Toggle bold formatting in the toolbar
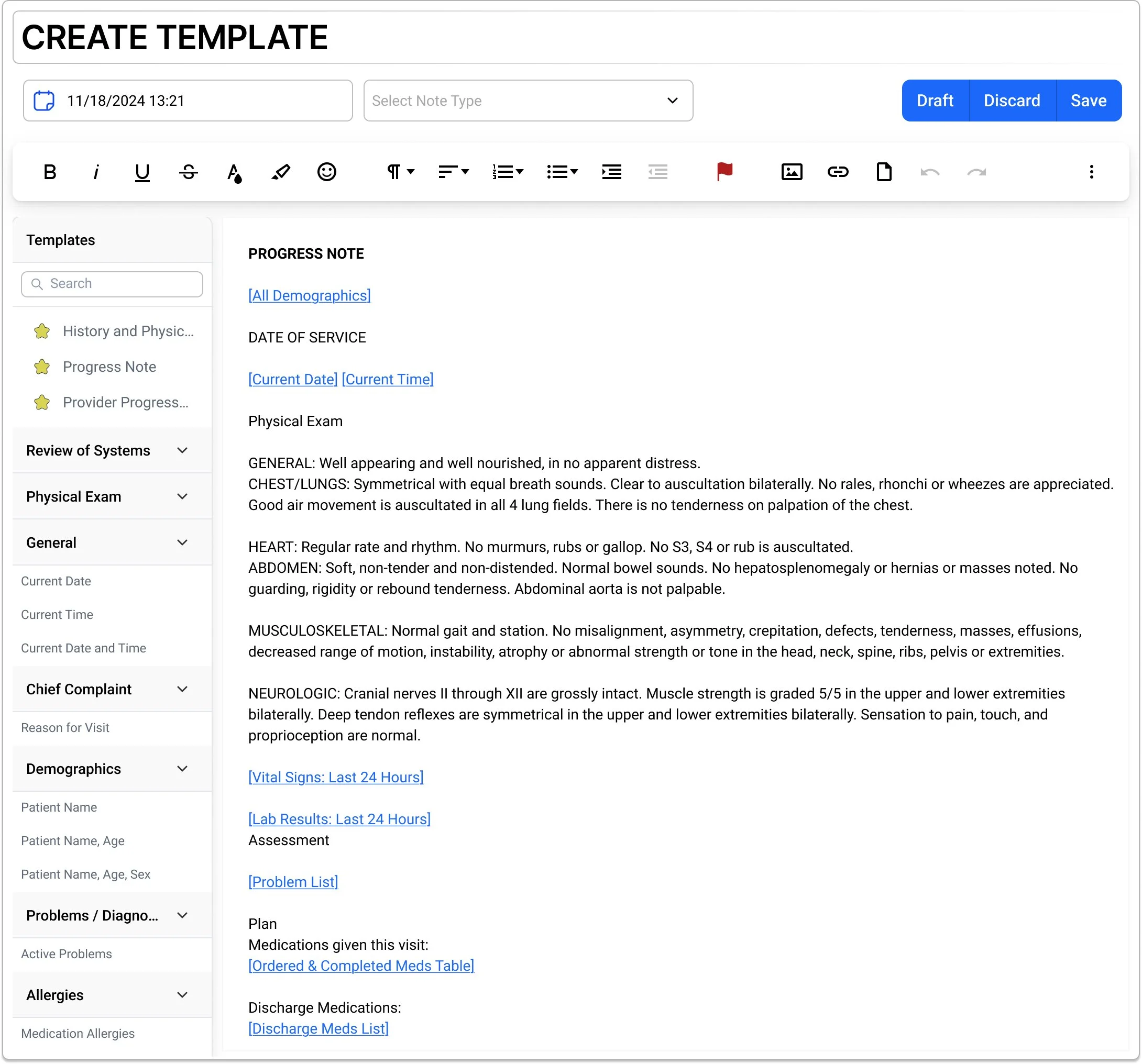The width and height of the screenshot is (1142, 1064). 50,172
